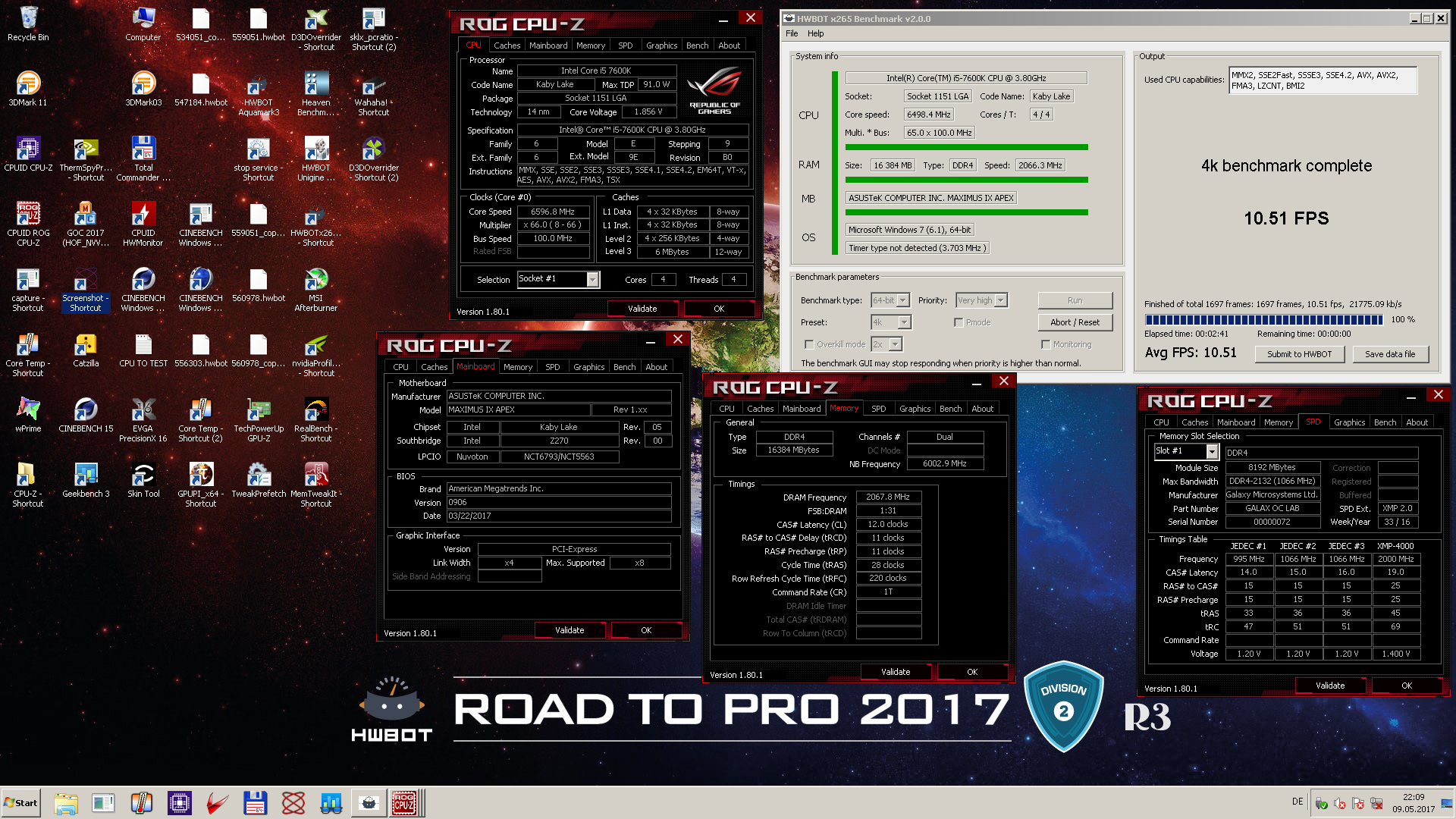This screenshot has height=819, width=1456.
Task: Open Geekbench 3 desktop icon
Action: [86, 481]
